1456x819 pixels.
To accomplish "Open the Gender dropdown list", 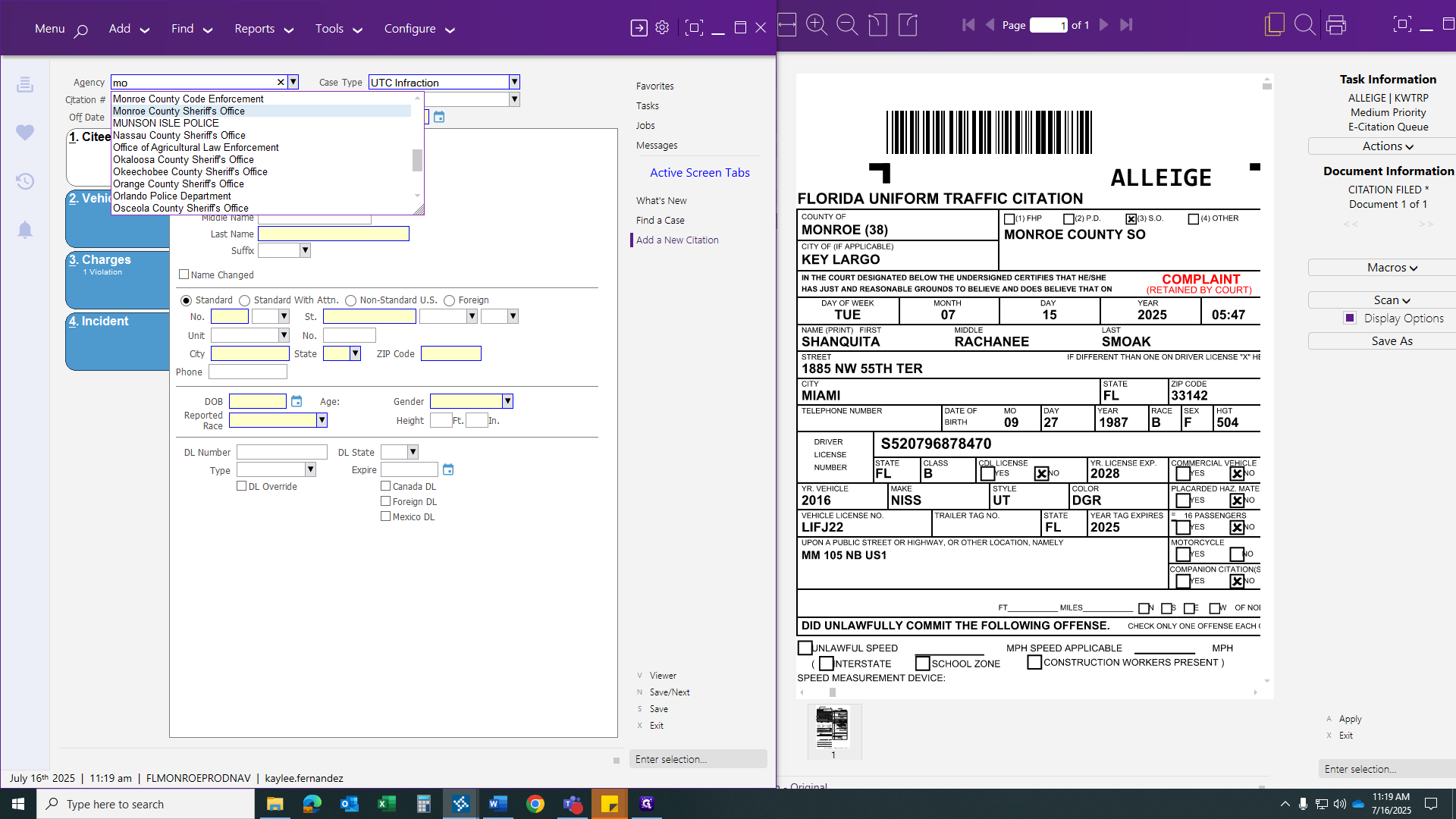I will pyautogui.click(x=507, y=401).
